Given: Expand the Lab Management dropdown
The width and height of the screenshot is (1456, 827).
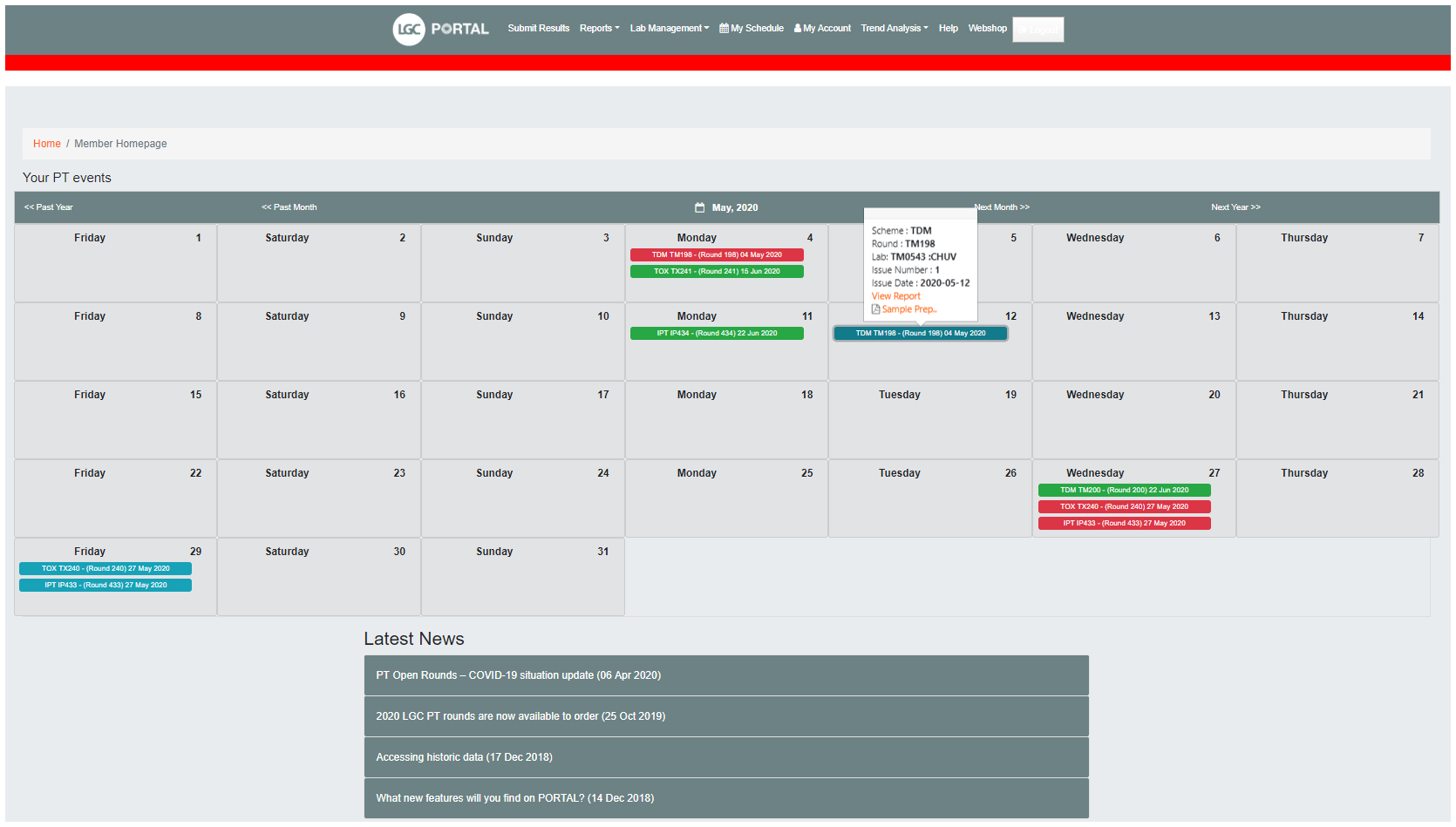Looking at the screenshot, I should tap(668, 28).
